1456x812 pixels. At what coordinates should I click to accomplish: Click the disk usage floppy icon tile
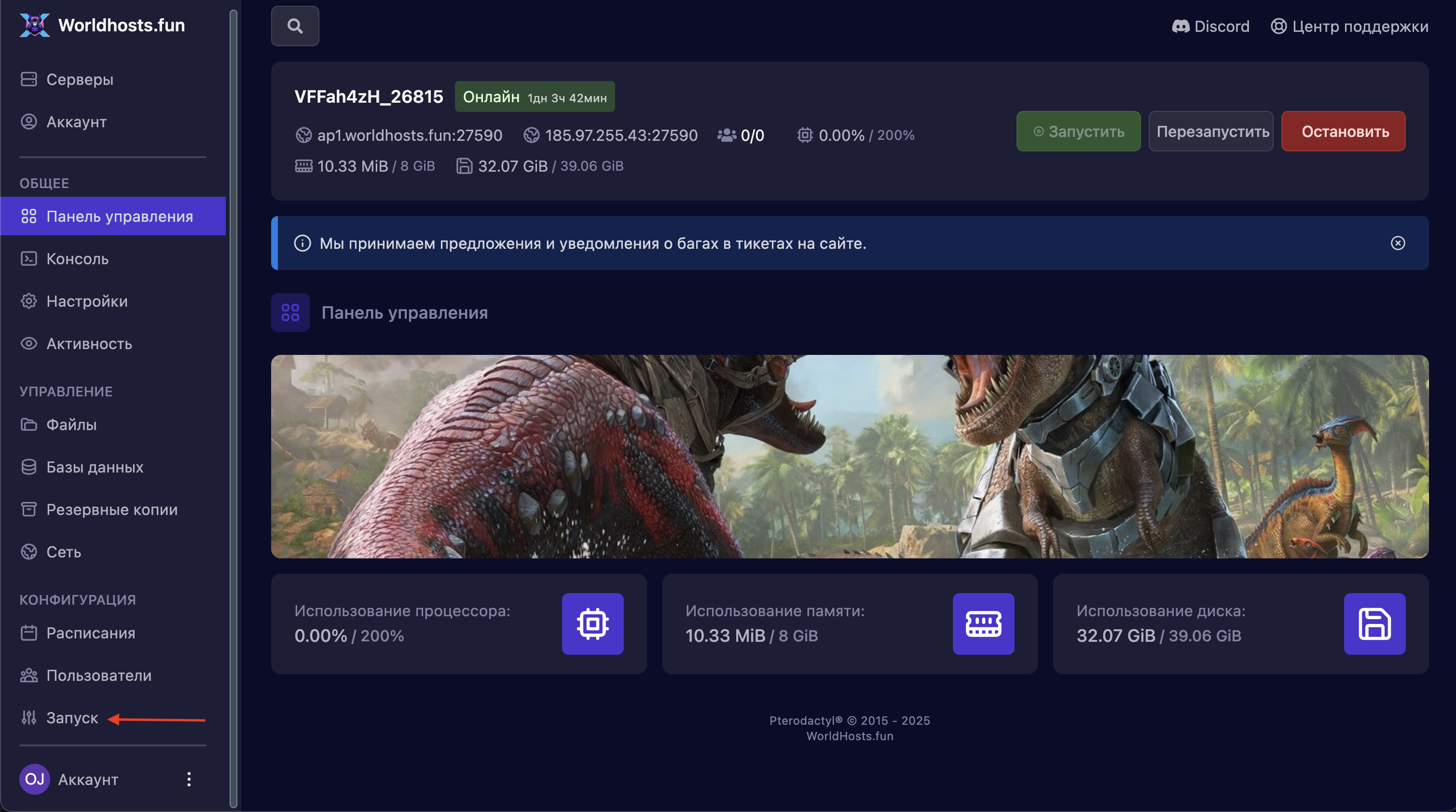[1374, 623]
